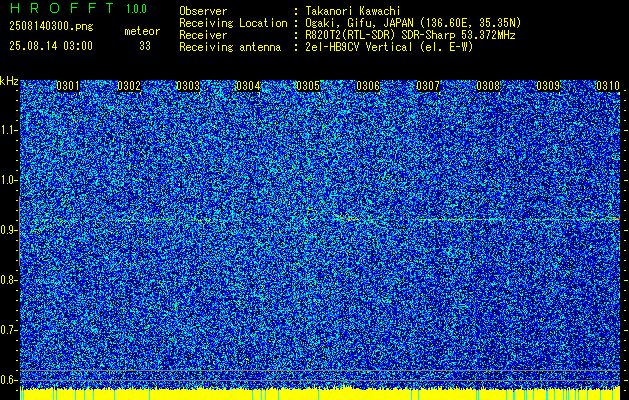Screen dimensions: 629x400
Task: Click time marker 0310
Action: pyautogui.click(x=608, y=86)
